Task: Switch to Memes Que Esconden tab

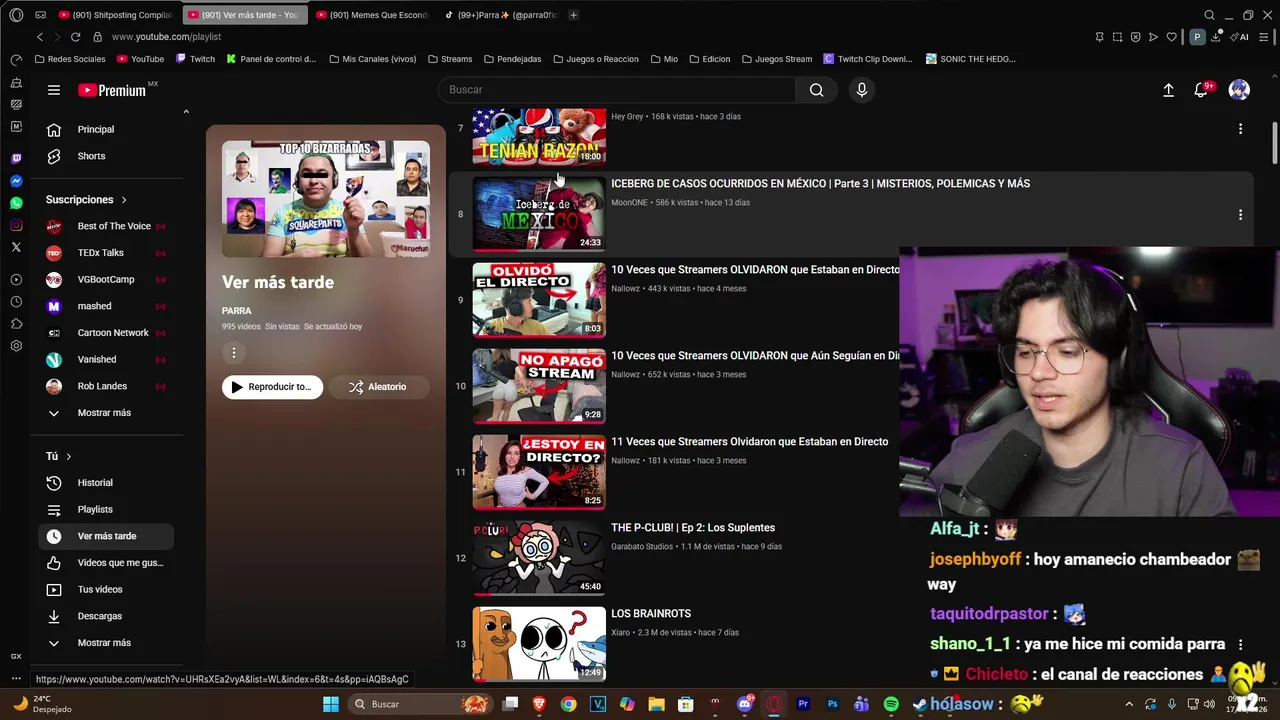Action: pyautogui.click(x=372, y=15)
